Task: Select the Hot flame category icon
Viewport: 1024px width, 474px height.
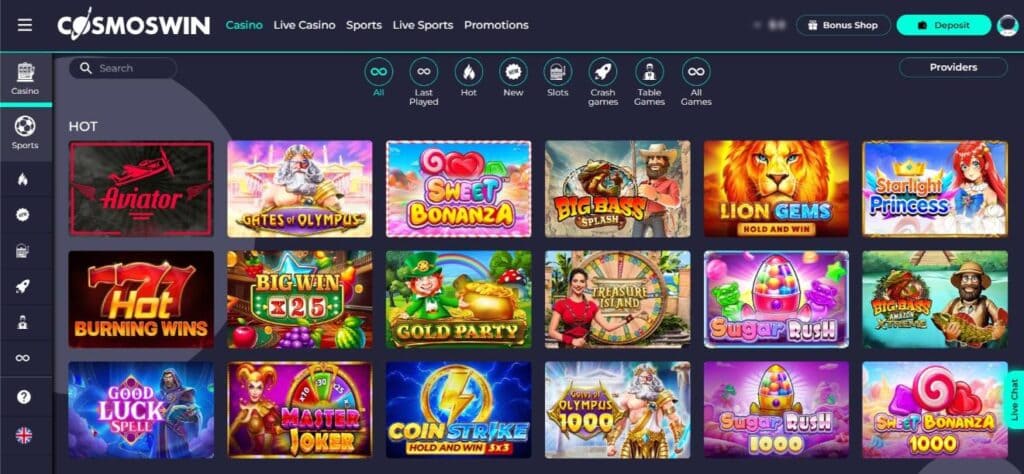Action: tap(468, 72)
